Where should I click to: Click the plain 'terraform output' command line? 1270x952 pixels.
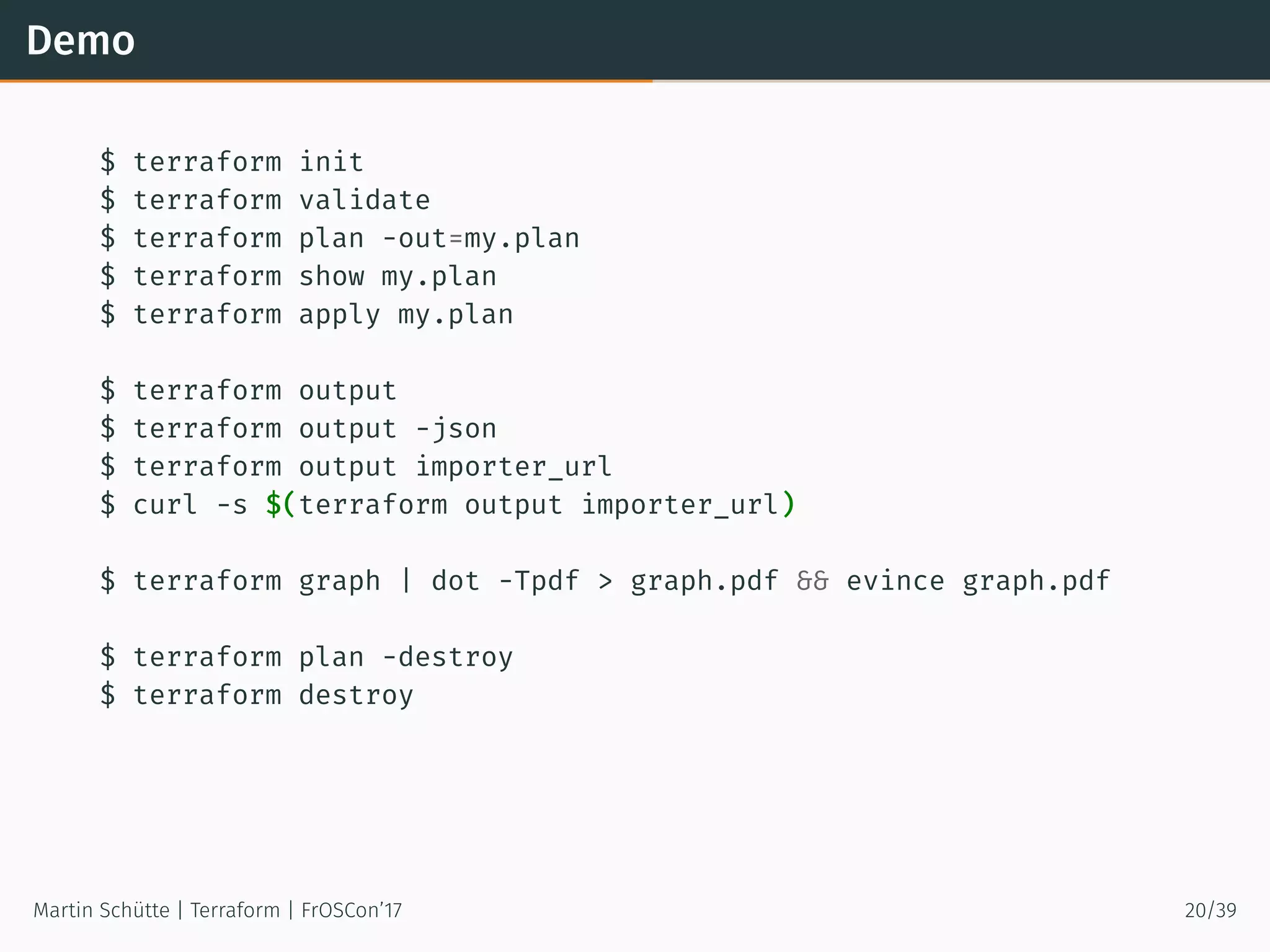coord(248,391)
